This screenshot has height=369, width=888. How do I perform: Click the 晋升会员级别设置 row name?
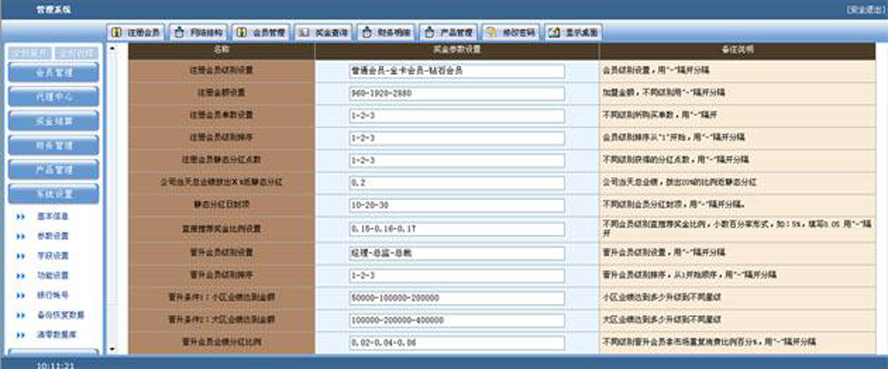tap(221, 252)
